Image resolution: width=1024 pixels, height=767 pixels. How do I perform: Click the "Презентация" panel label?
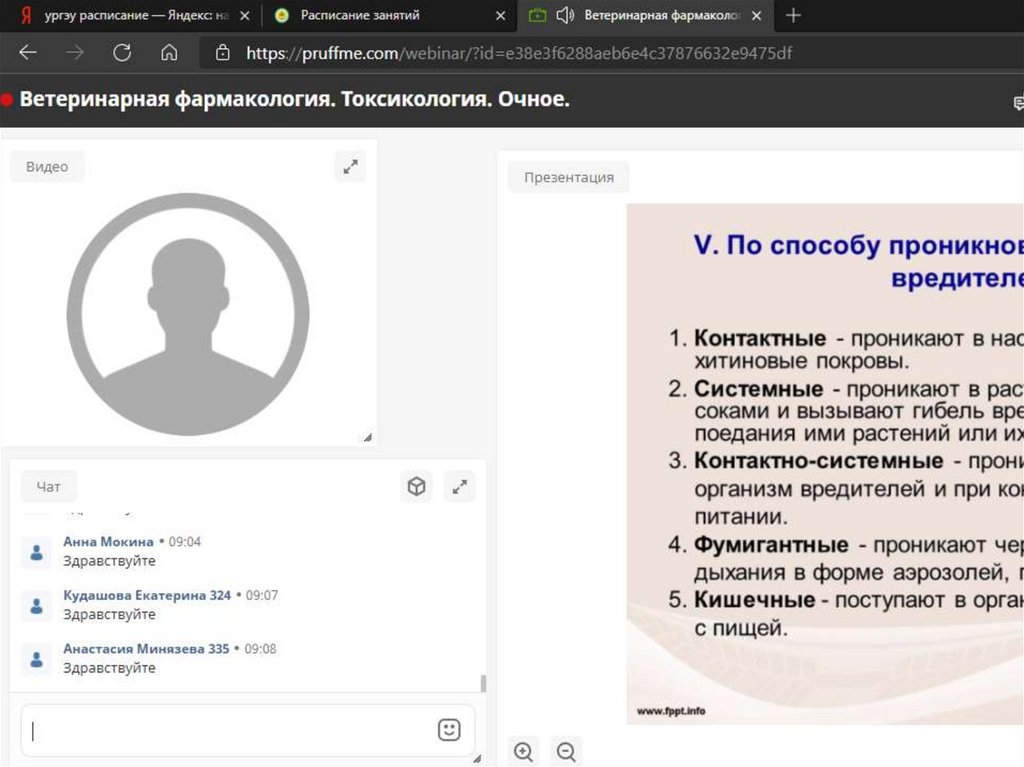point(569,177)
